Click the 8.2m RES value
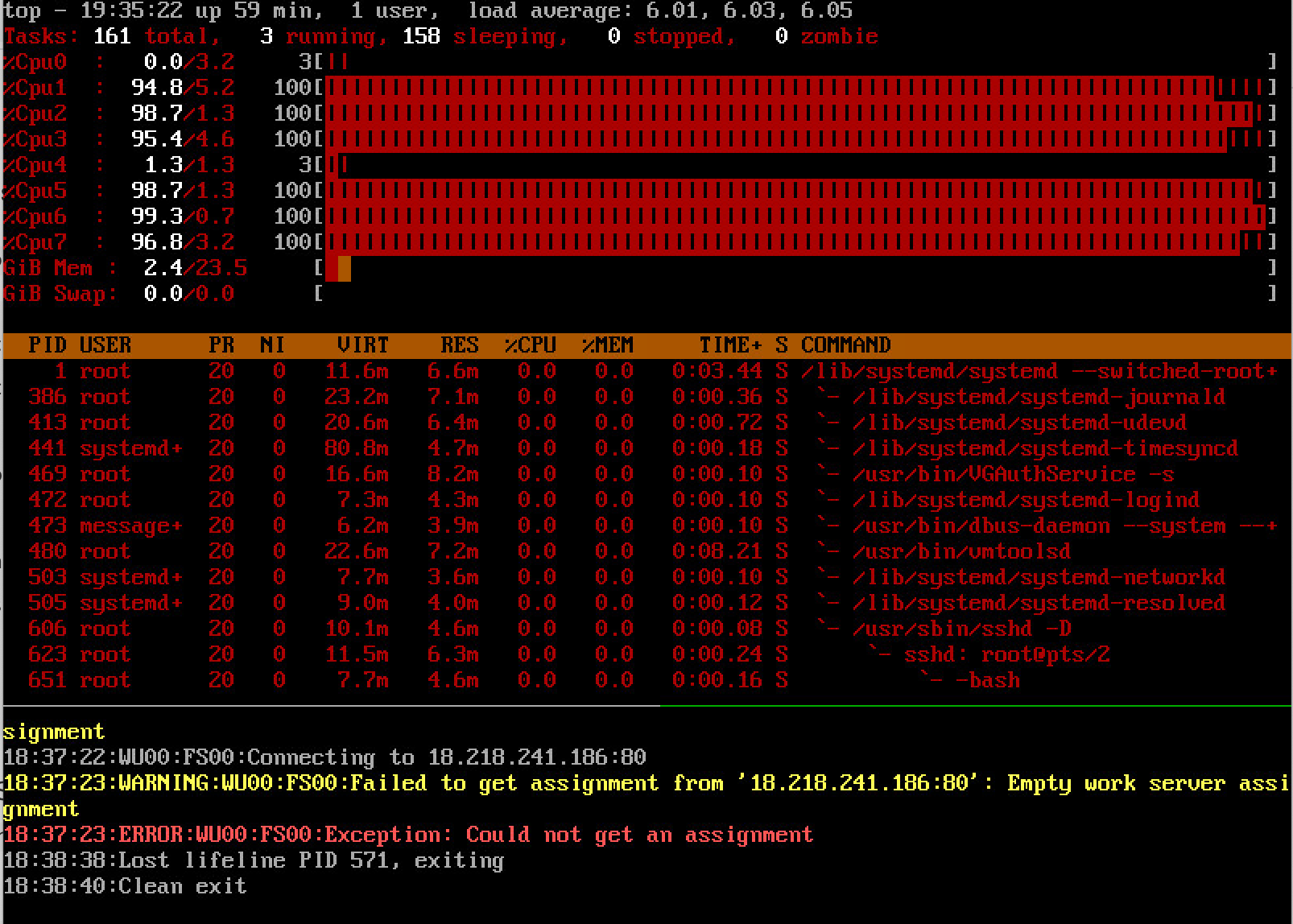 point(453,474)
